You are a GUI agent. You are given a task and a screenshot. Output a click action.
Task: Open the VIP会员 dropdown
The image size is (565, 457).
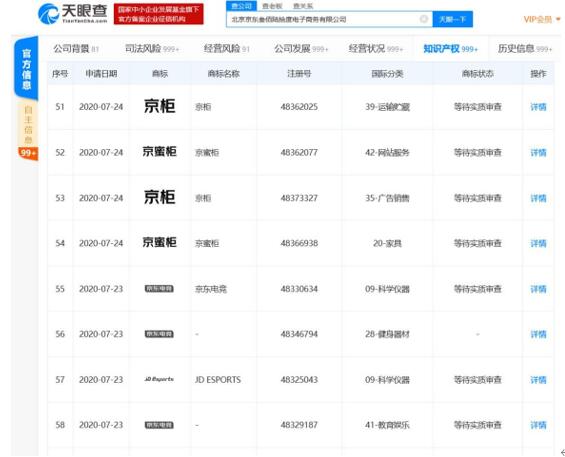[542, 19]
